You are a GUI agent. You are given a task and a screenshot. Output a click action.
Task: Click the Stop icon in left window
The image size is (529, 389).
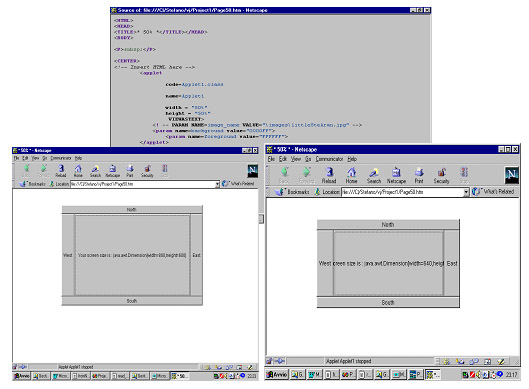click(x=164, y=171)
